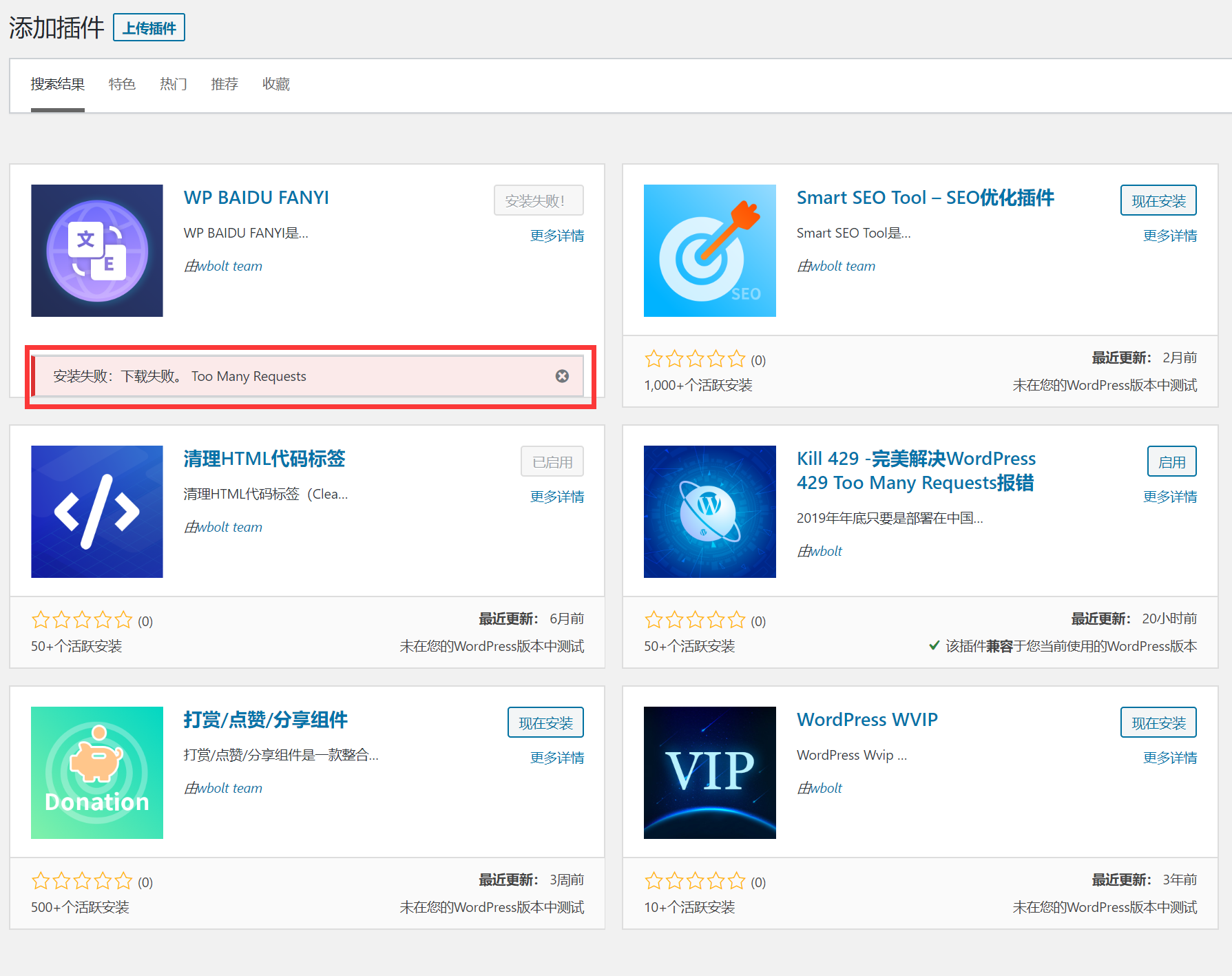Screen dimensions: 1232x976
Task: Open 更多详情 for Kill 429
Action: click(1170, 496)
